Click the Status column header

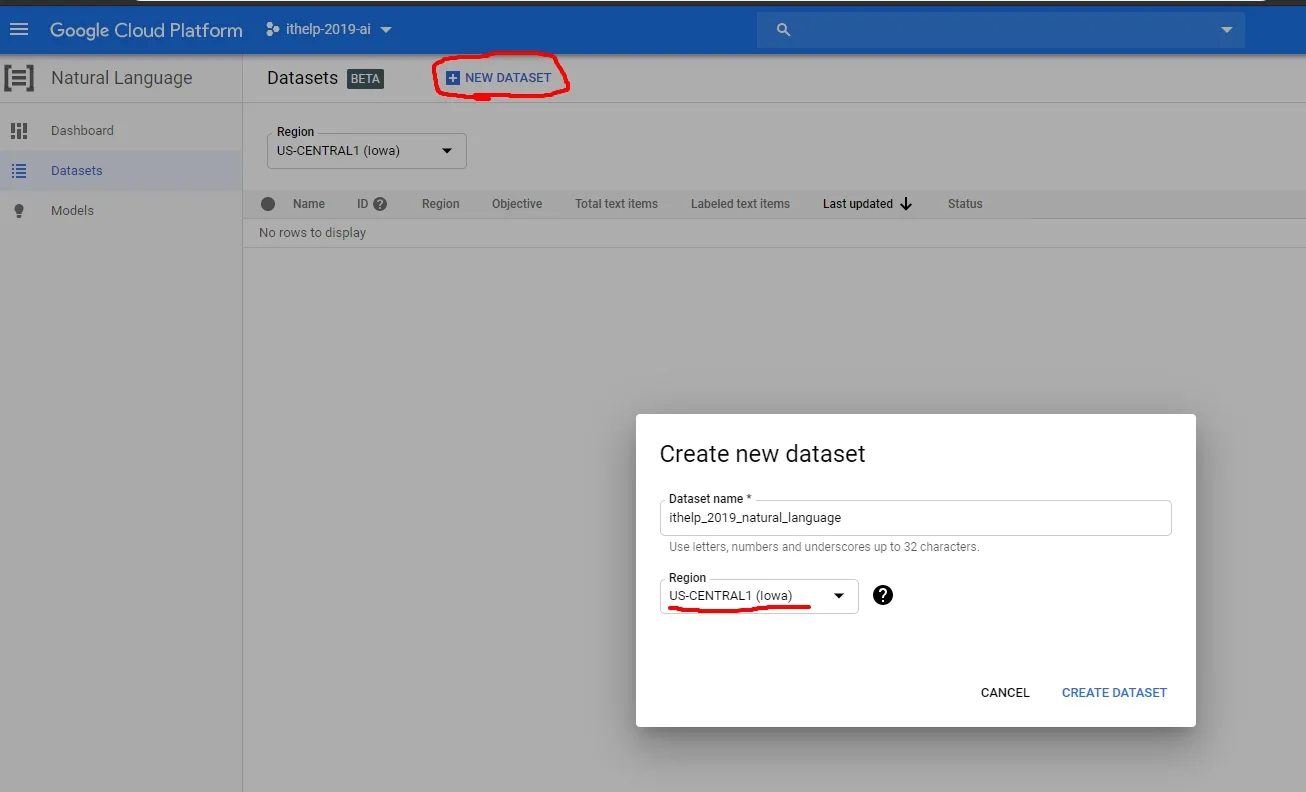pyautogui.click(x=965, y=204)
